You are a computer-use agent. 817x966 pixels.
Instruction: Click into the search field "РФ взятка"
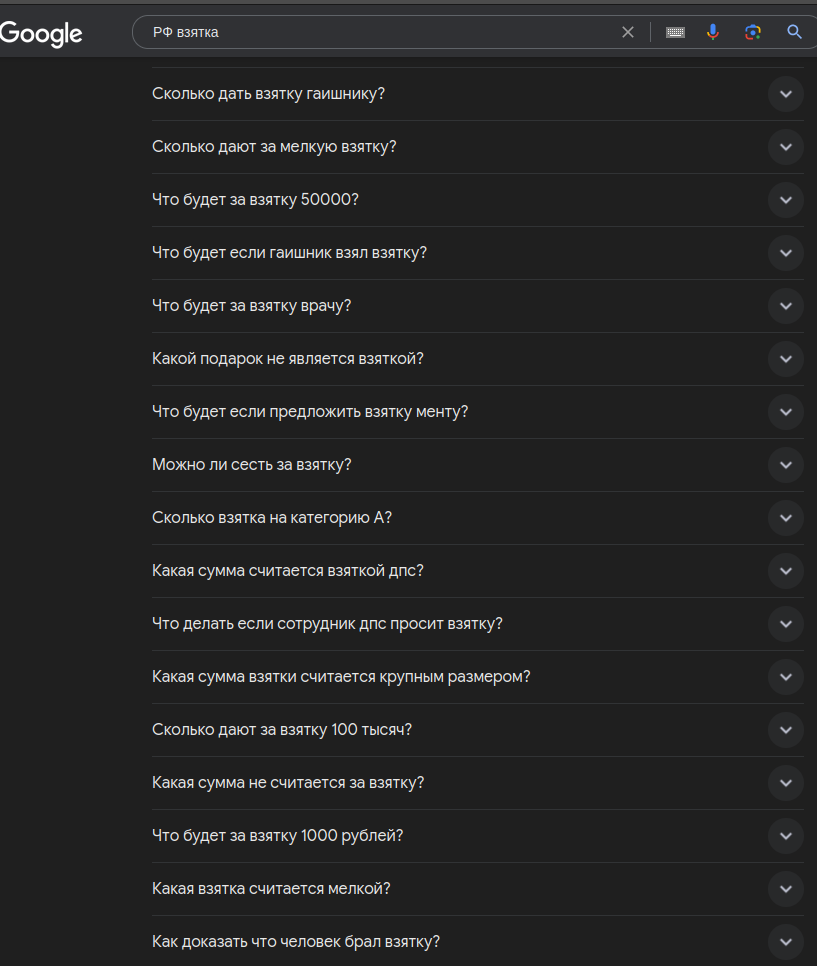point(380,32)
